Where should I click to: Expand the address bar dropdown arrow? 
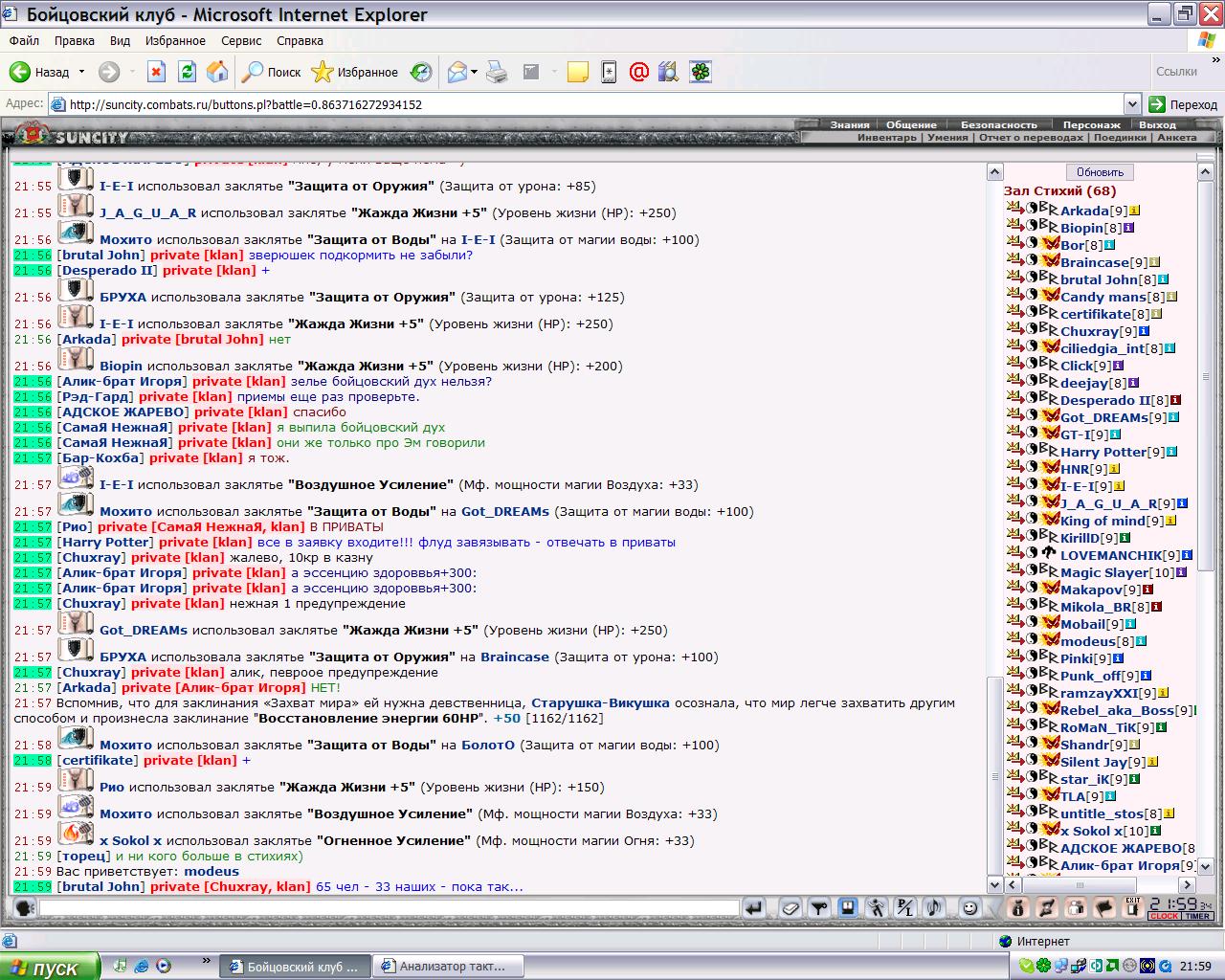tap(1132, 104)
